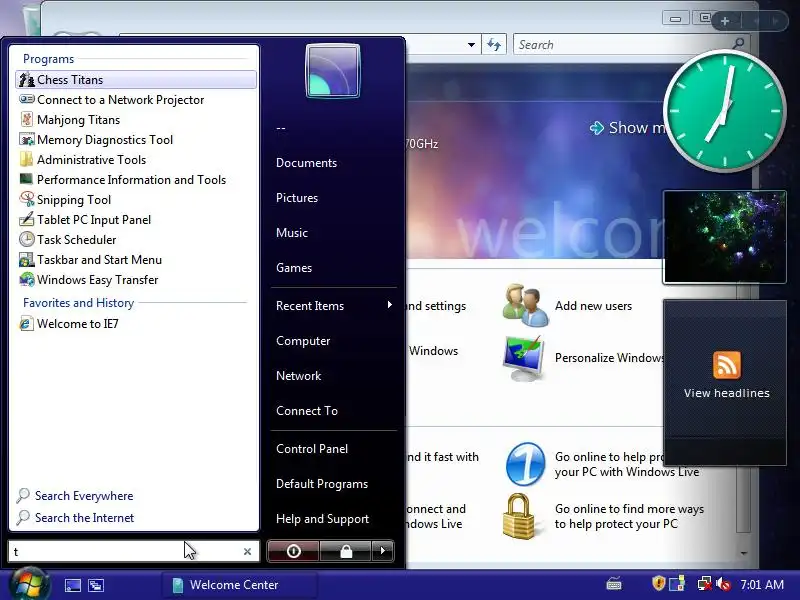The width and height of the screenshot is (800, 600).
Task: Click the refresh arrows button in Welcome Center
Action: point(494,45)
